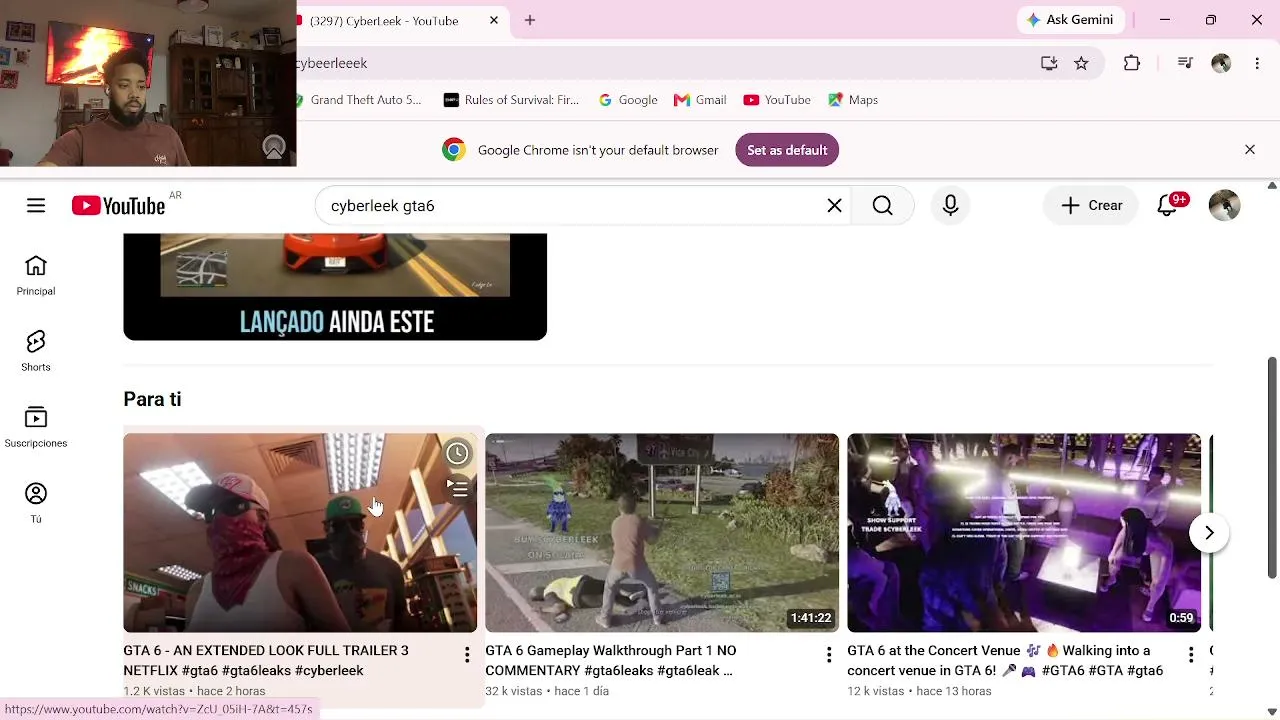Image resolution: width=1280 pixels, height=720 pixels.
Task: Click the Set as default button
Action: (787, 150)
